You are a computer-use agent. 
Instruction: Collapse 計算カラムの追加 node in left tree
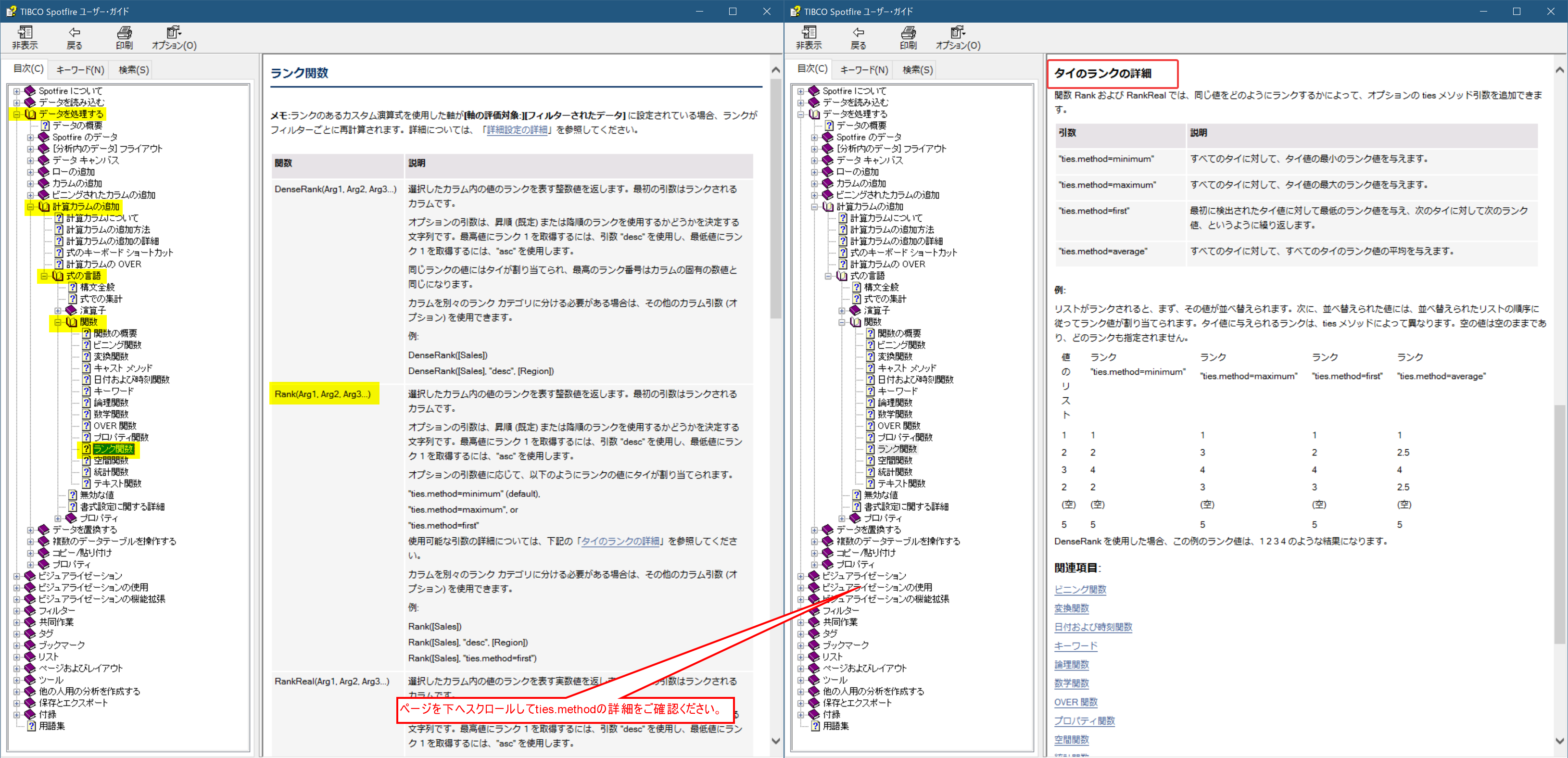tap(30, 207)
